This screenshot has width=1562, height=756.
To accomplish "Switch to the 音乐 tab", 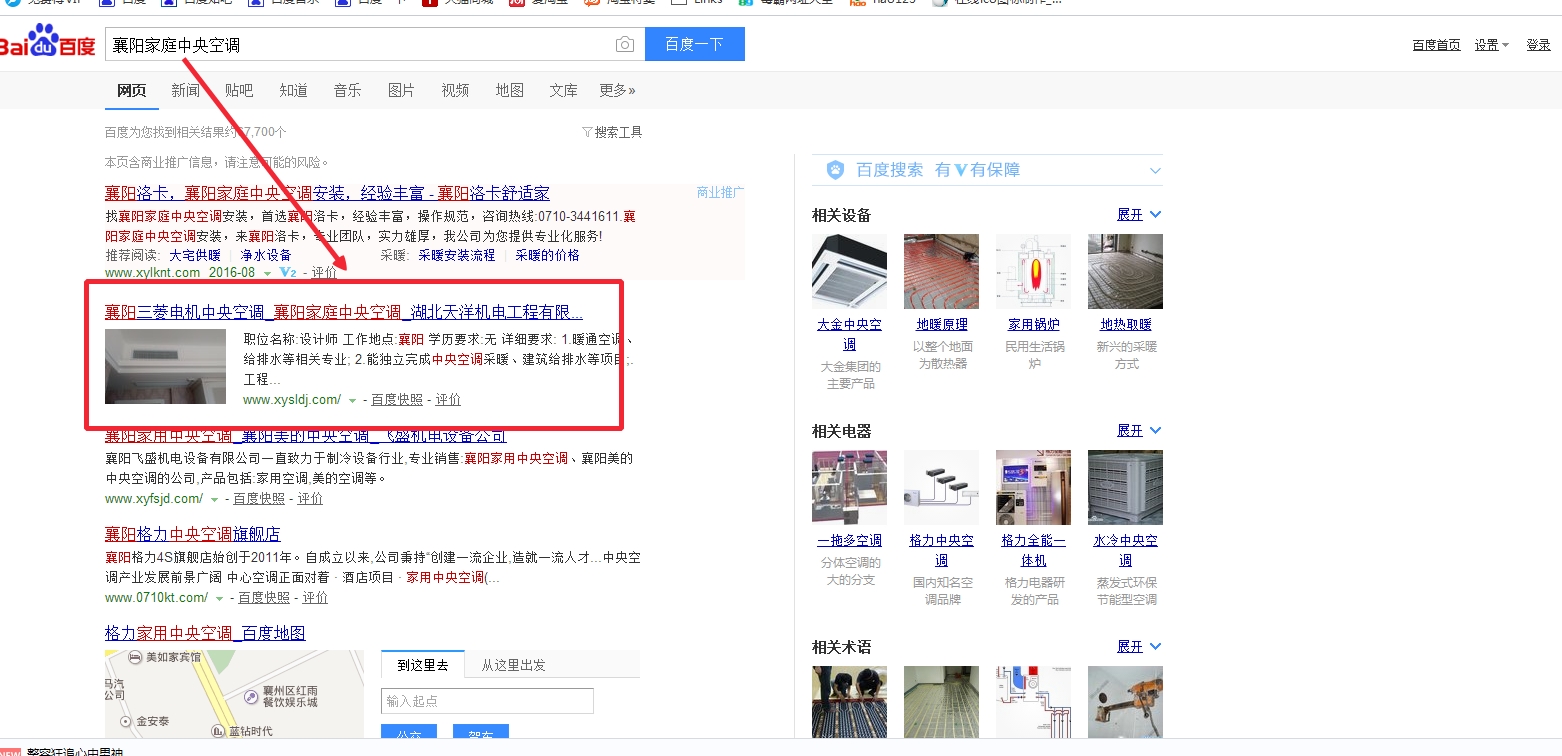I will tap(347, 90).
